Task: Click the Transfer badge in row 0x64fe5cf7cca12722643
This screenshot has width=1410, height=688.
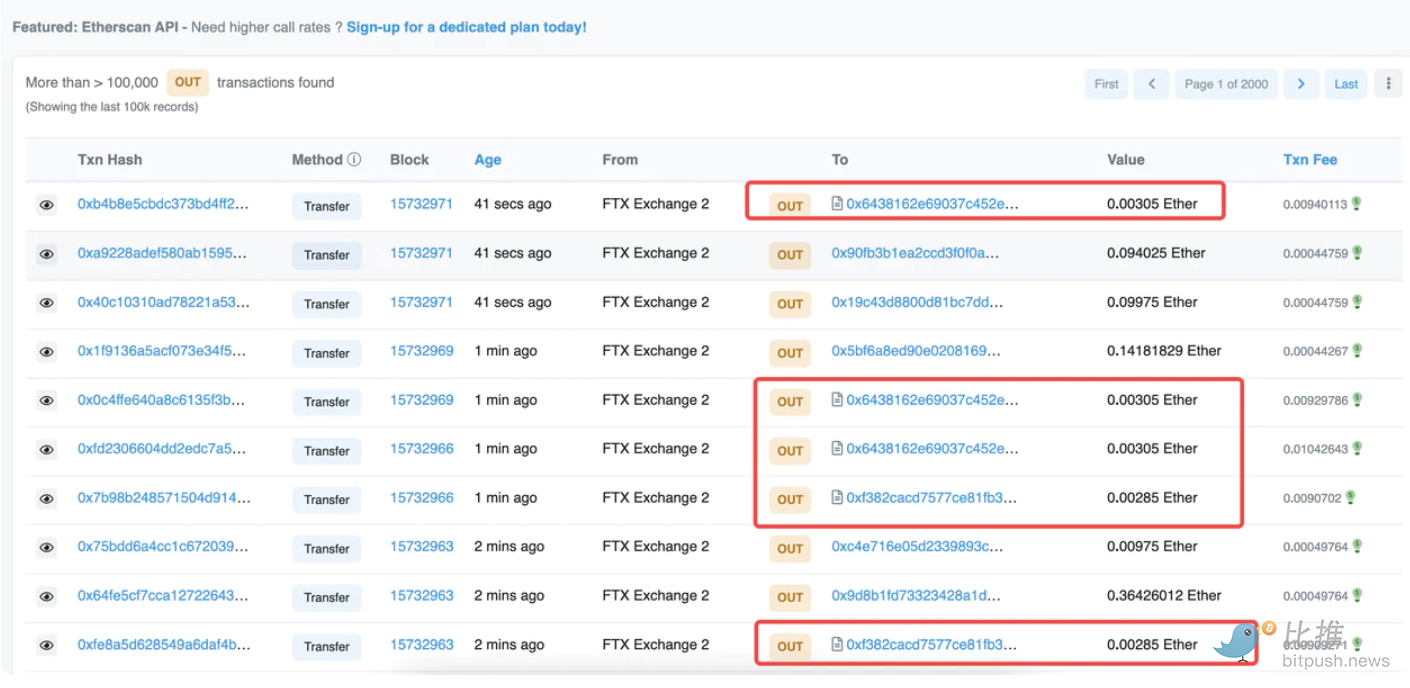Action: [327, 598]
